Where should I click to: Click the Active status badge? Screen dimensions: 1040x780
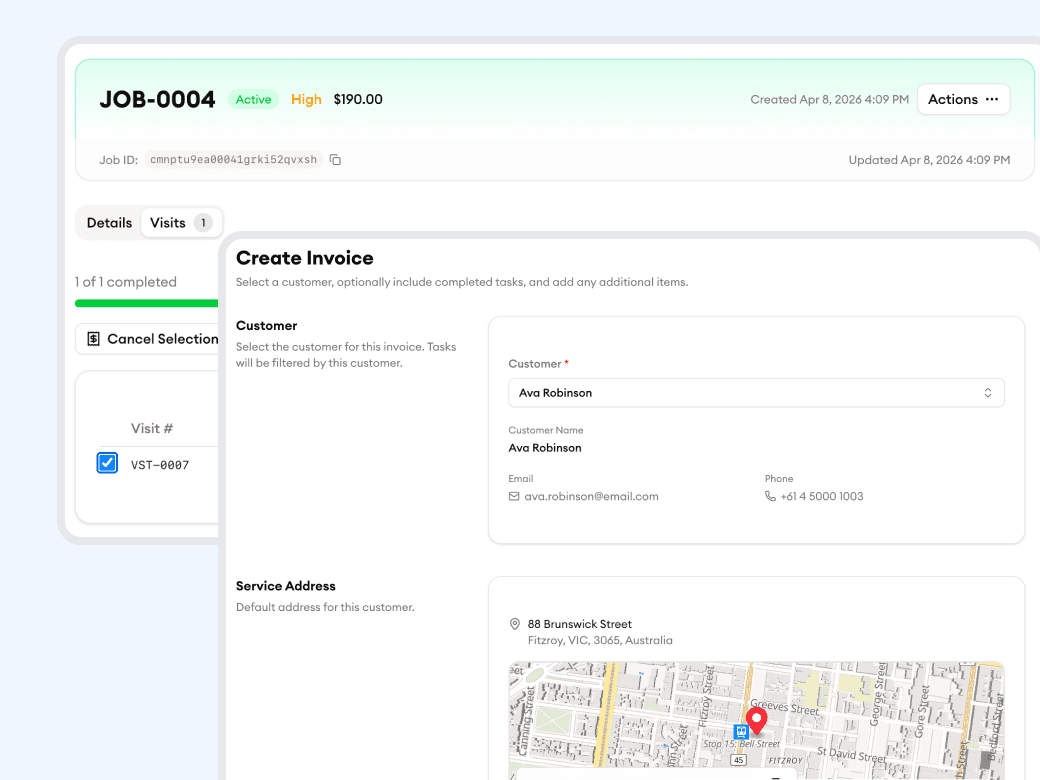point(253,99)
